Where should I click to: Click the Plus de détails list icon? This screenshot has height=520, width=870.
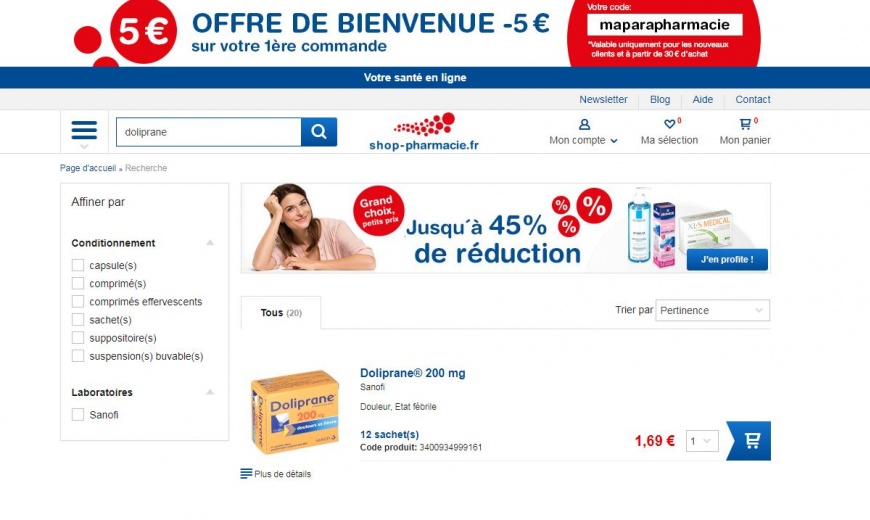coord(246,473)
